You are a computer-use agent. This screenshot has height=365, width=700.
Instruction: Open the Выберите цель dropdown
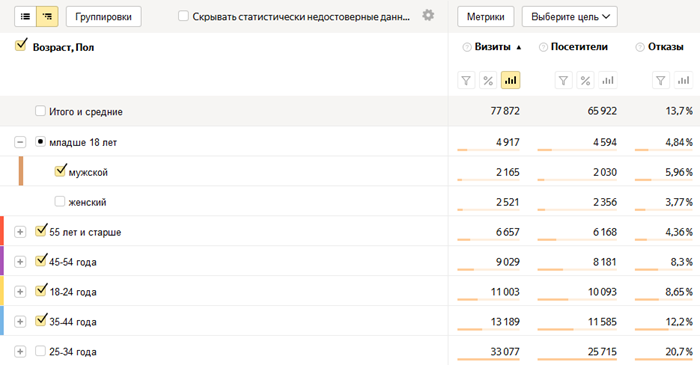coord(570,17)
